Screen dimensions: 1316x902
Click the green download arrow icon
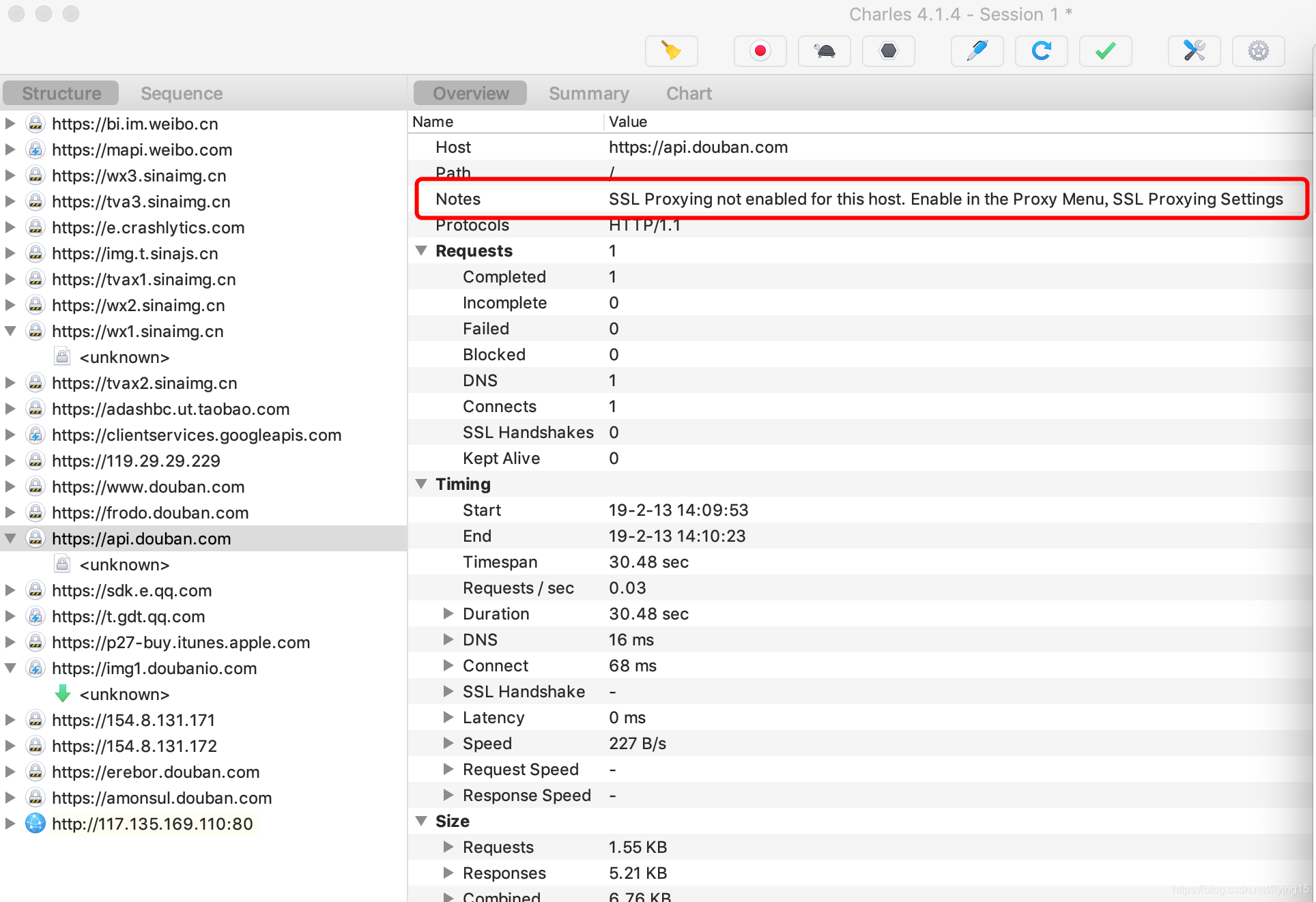point(62,694)
